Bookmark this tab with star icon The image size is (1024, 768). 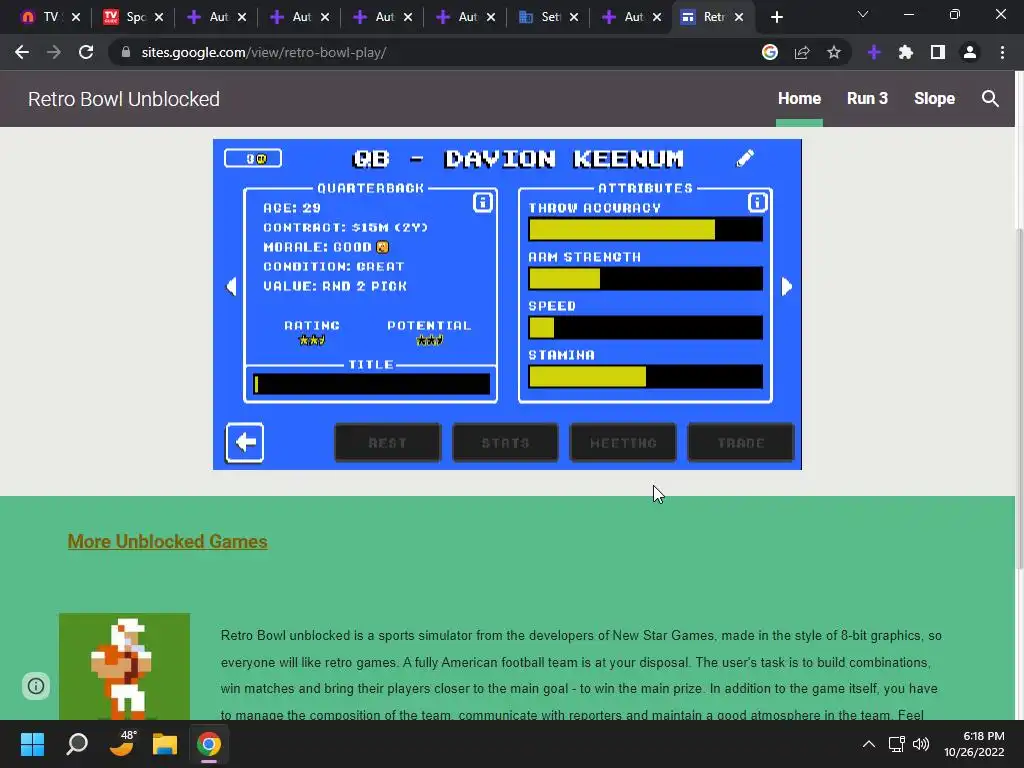click(834, 52)
